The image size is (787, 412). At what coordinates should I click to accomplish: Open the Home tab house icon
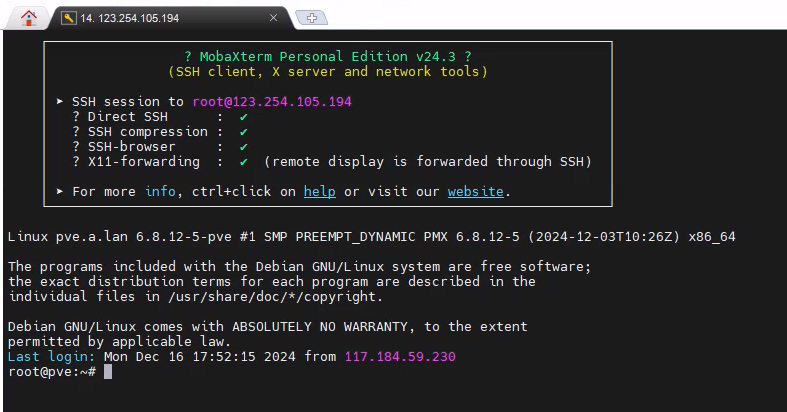[29, 18]
